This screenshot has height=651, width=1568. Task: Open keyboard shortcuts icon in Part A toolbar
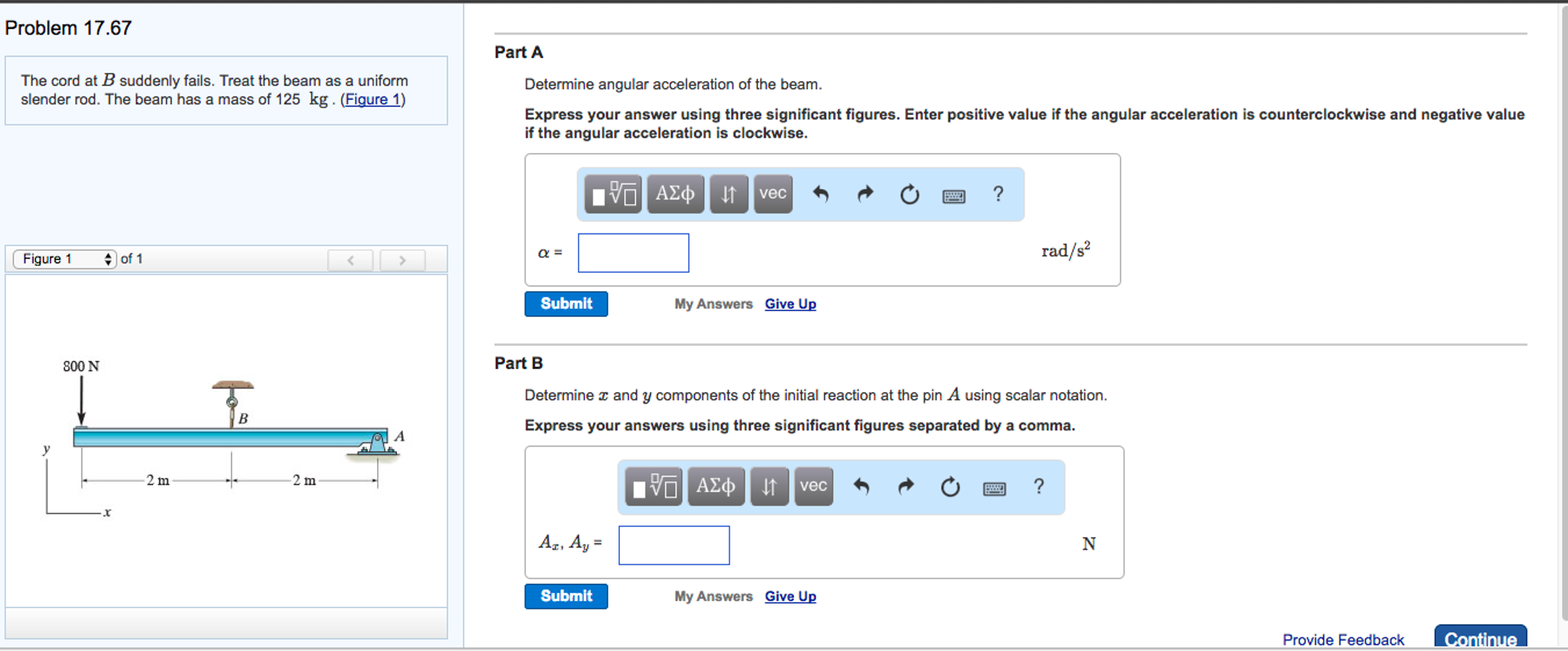(x=953, y=196)
